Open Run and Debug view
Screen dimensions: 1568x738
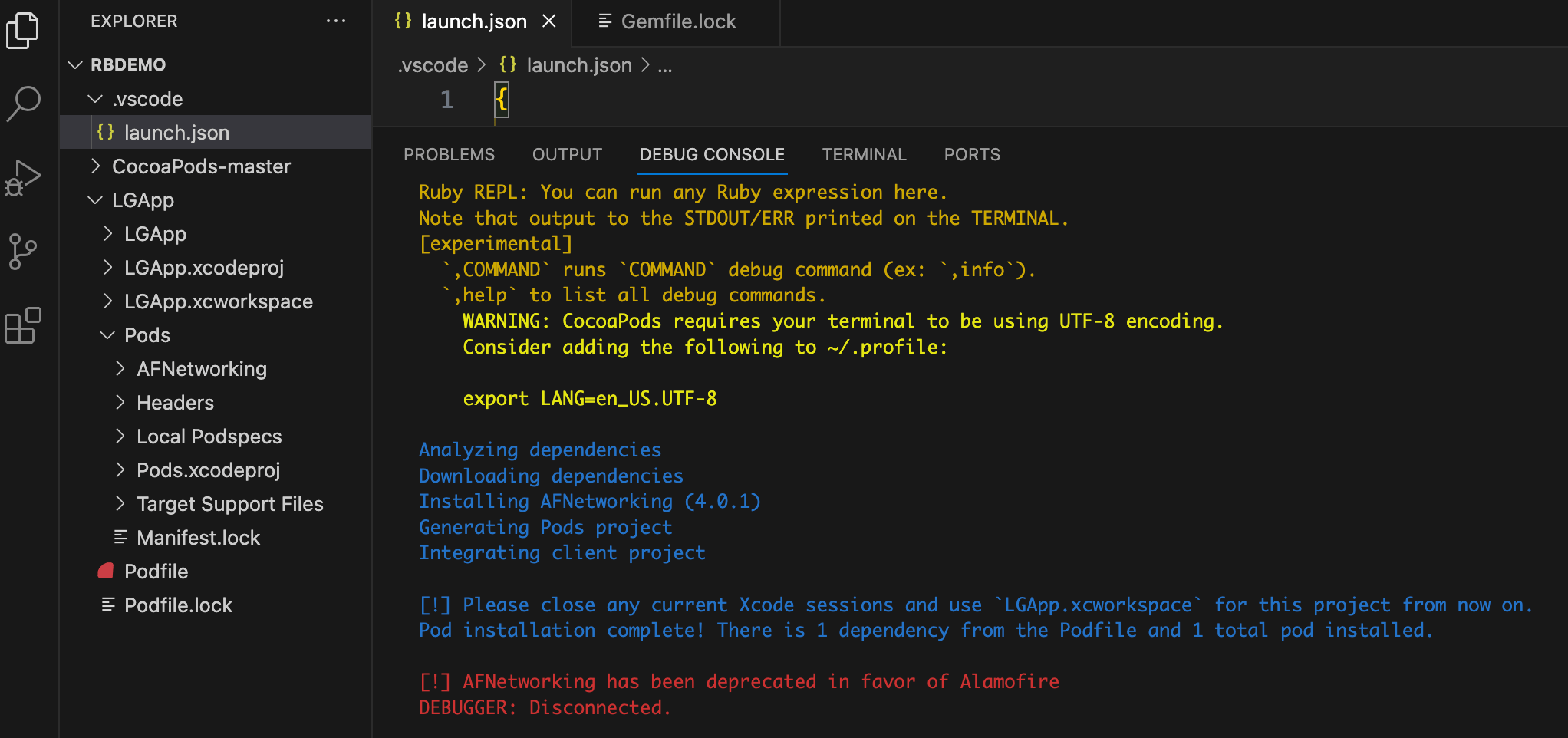coord(23,178)
